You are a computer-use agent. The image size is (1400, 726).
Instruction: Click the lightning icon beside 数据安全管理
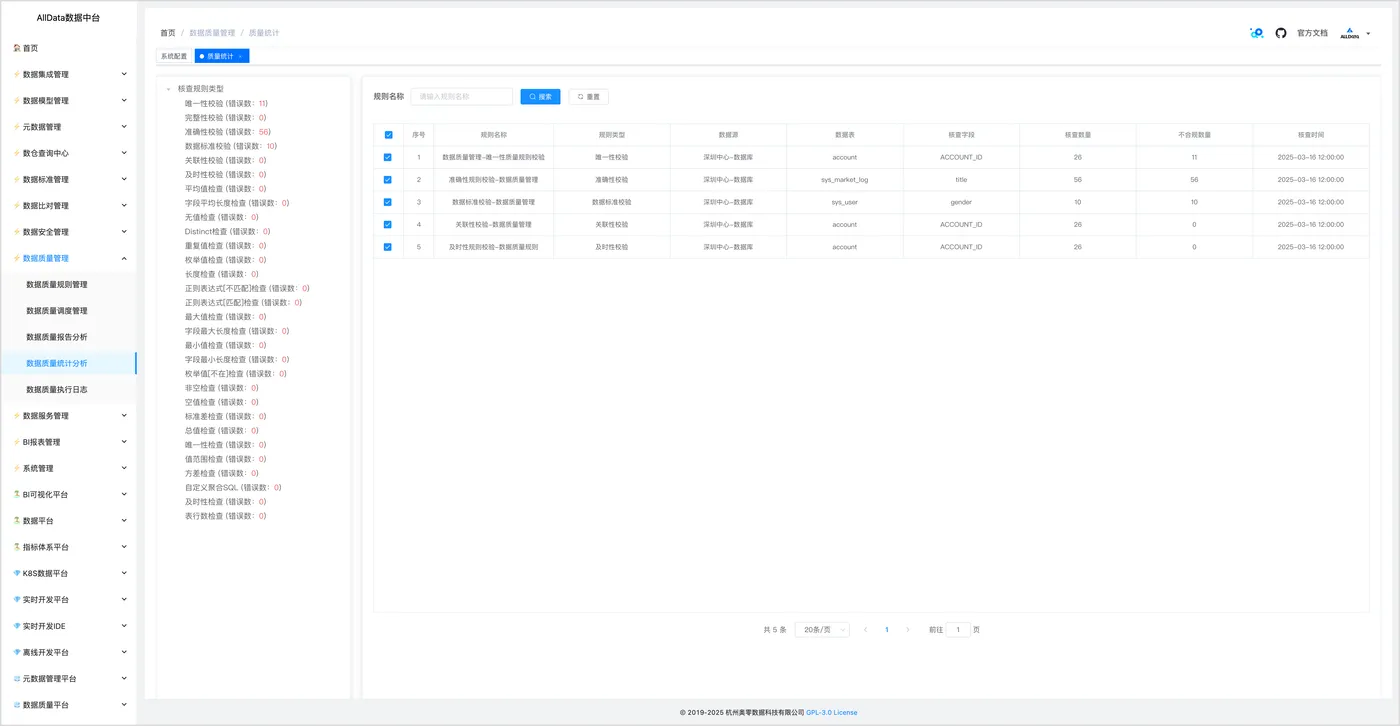tap(17, 232)
